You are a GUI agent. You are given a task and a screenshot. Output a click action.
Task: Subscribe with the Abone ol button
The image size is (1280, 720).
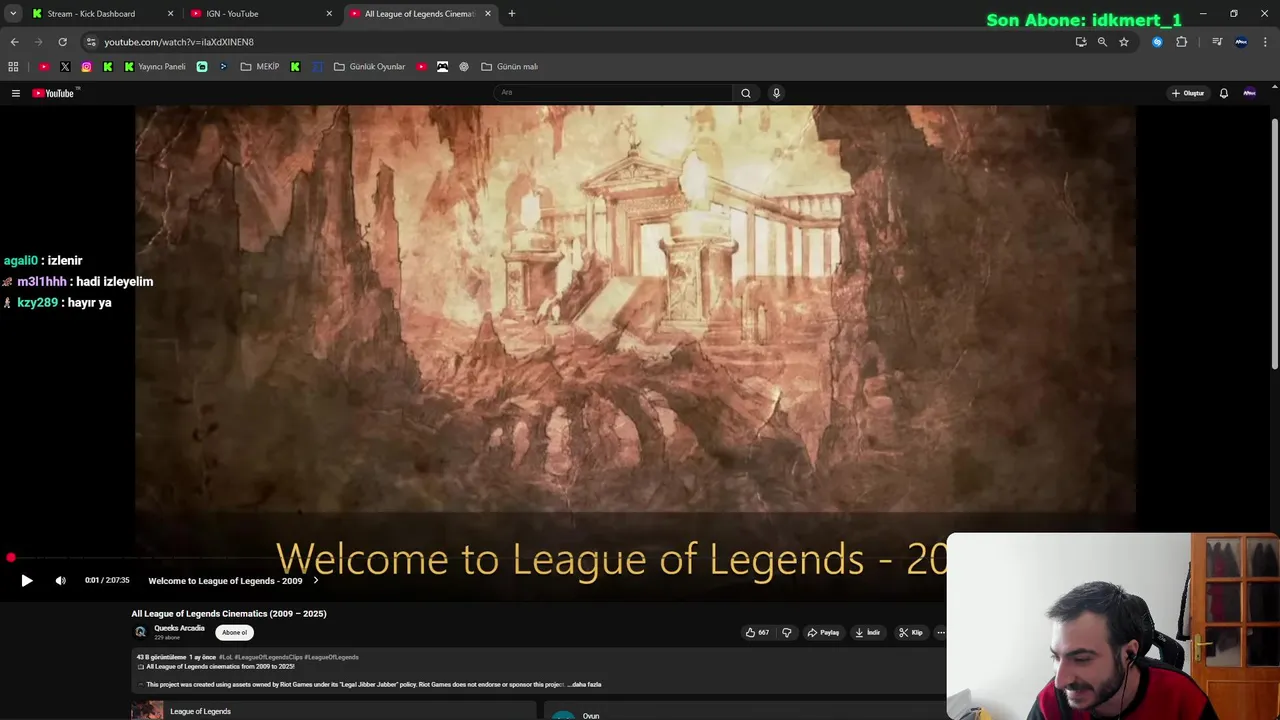tap(234, 632)
